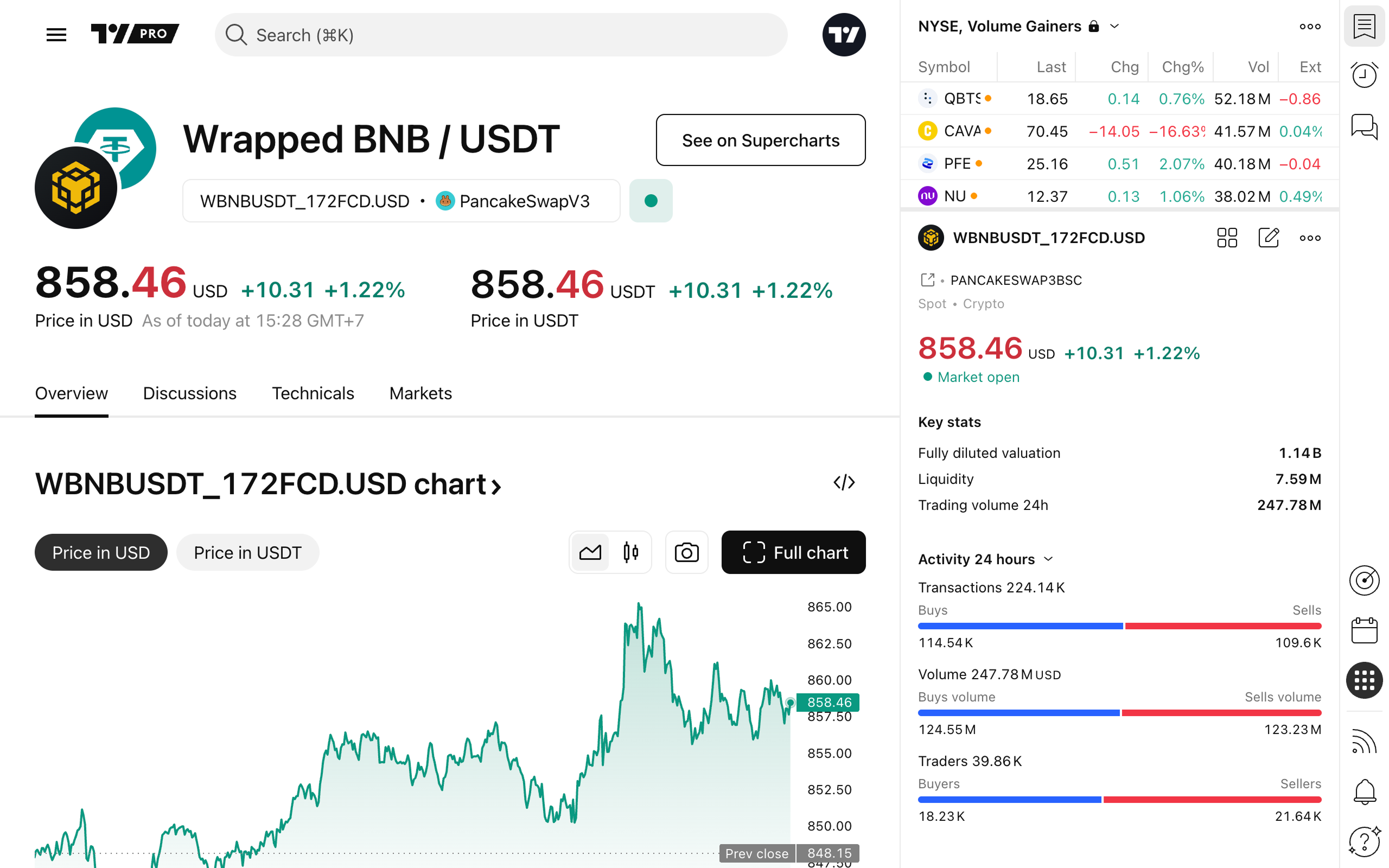1389x868 pixels.
Task: Select the Price in USD pill
Action: coord(101,552)
